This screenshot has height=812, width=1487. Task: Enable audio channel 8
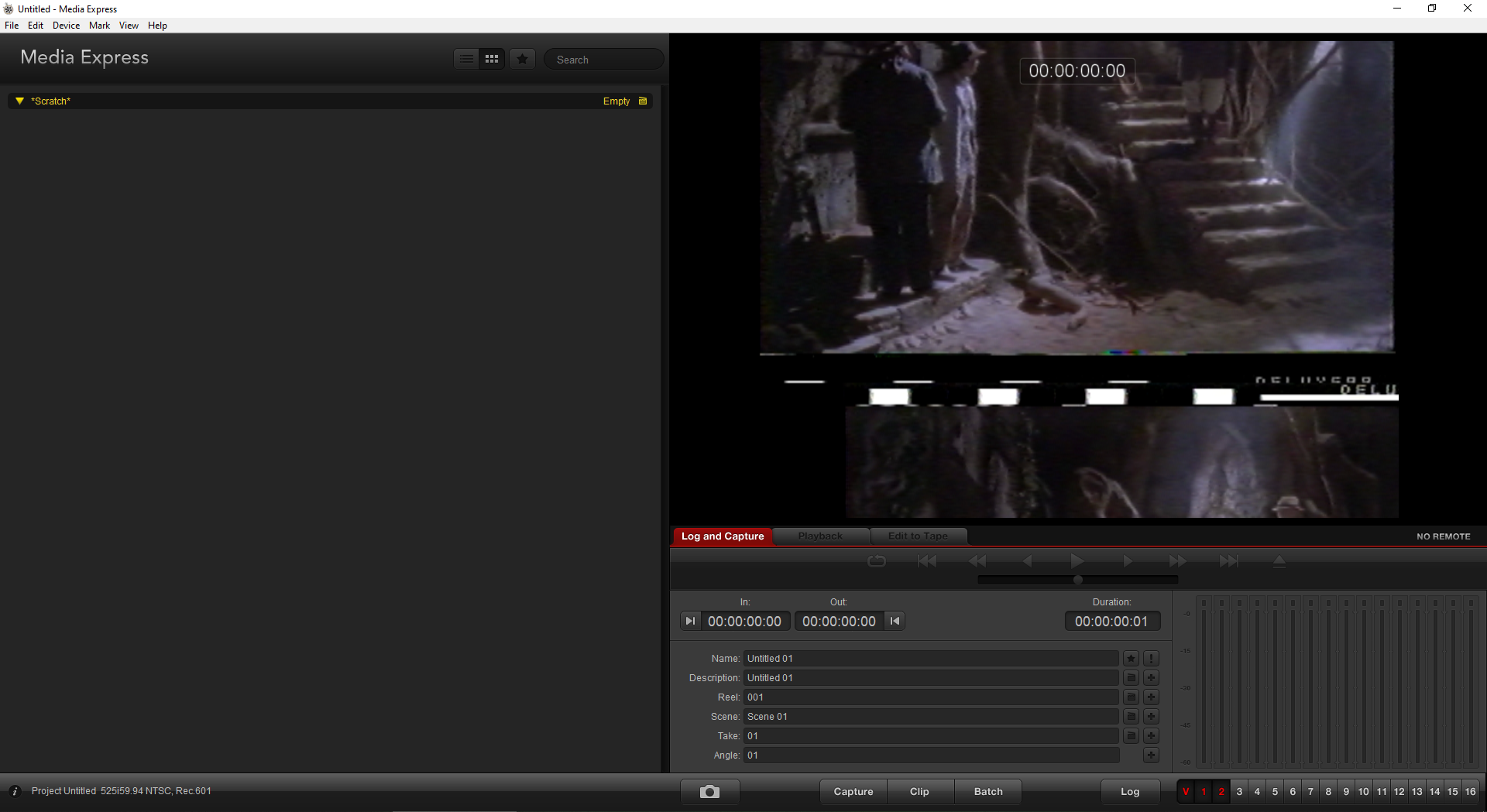[x=1328, y=792]
